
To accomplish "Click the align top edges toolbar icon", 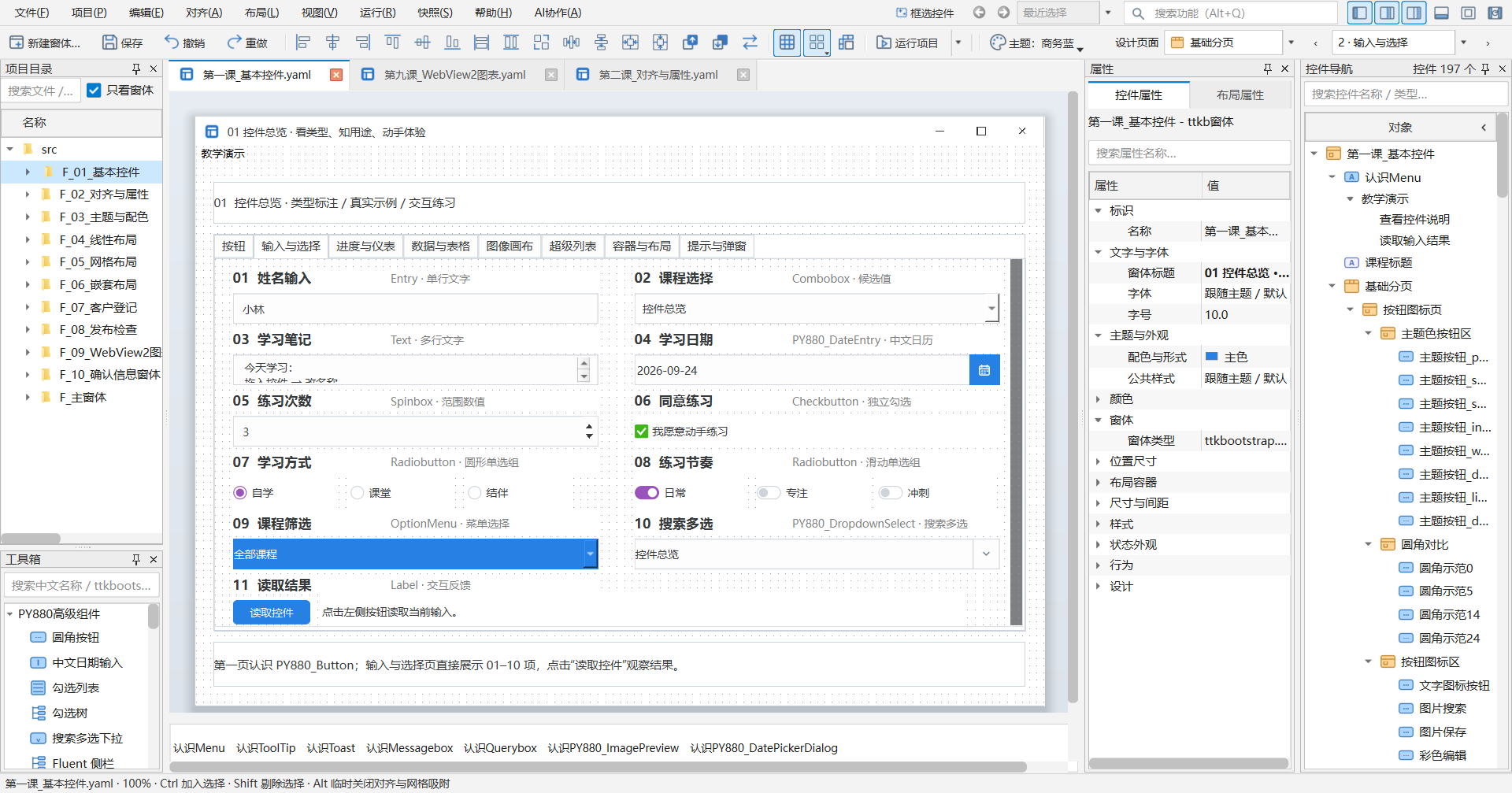I will click(x=392, y=43).
